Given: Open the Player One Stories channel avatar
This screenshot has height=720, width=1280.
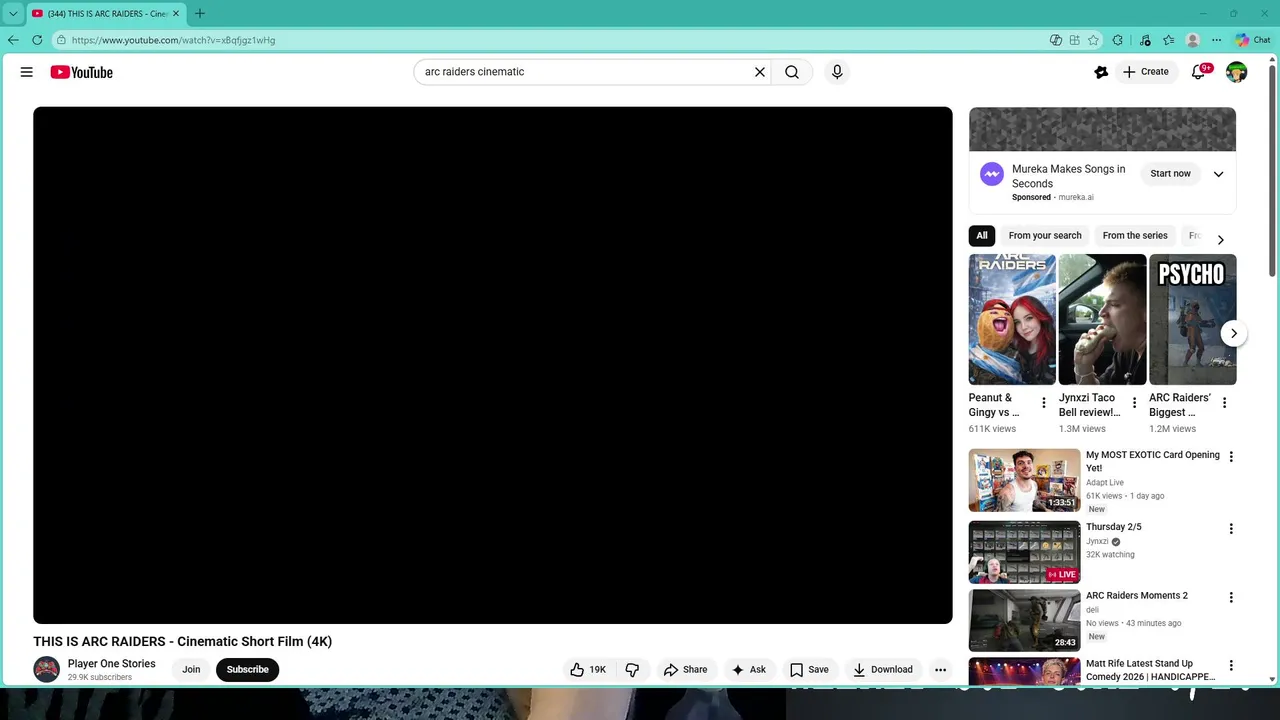Looking at the screenshot, I should (x=46, y=670).
